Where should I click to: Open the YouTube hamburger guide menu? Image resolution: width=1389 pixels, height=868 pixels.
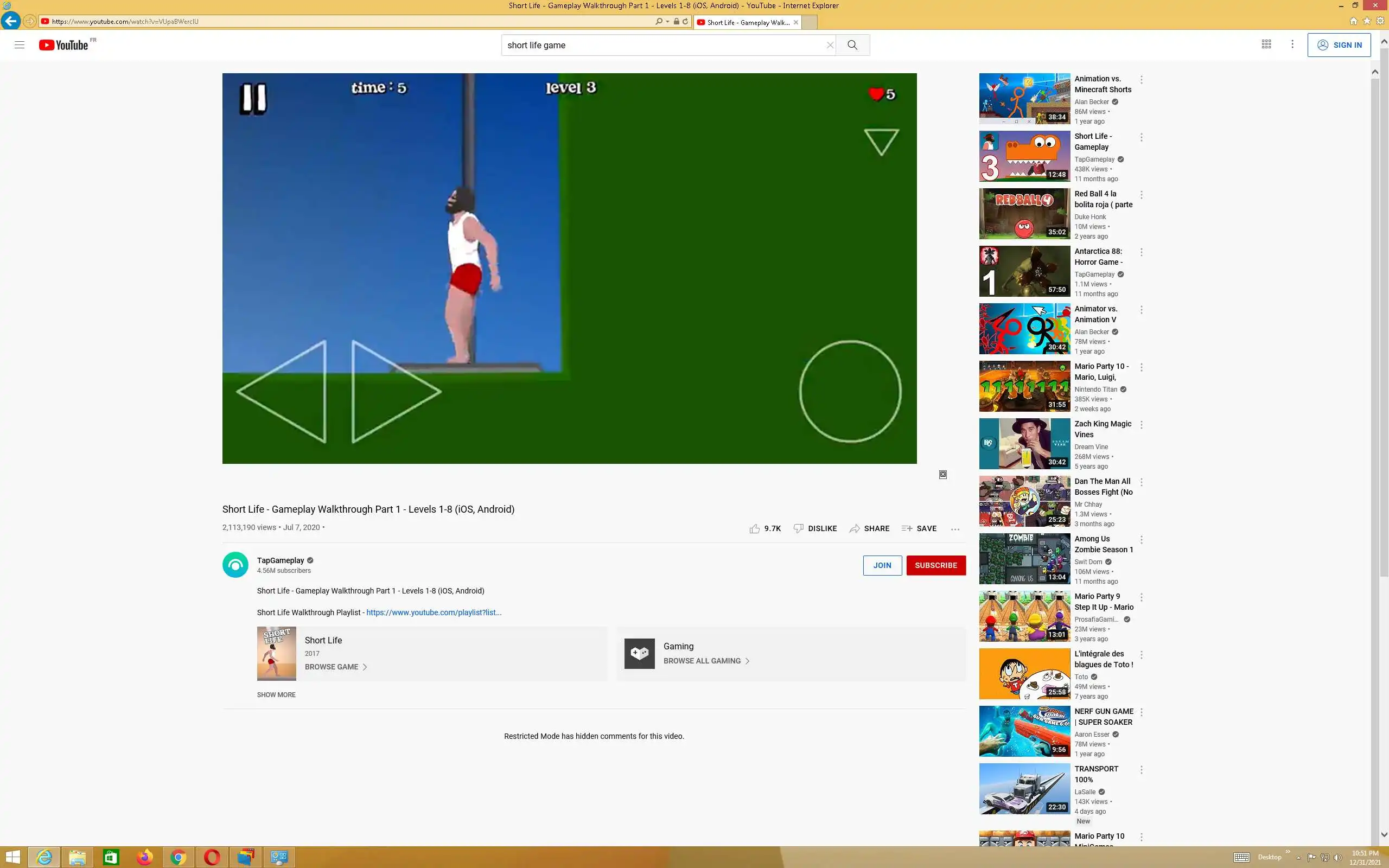coord(20,45)
